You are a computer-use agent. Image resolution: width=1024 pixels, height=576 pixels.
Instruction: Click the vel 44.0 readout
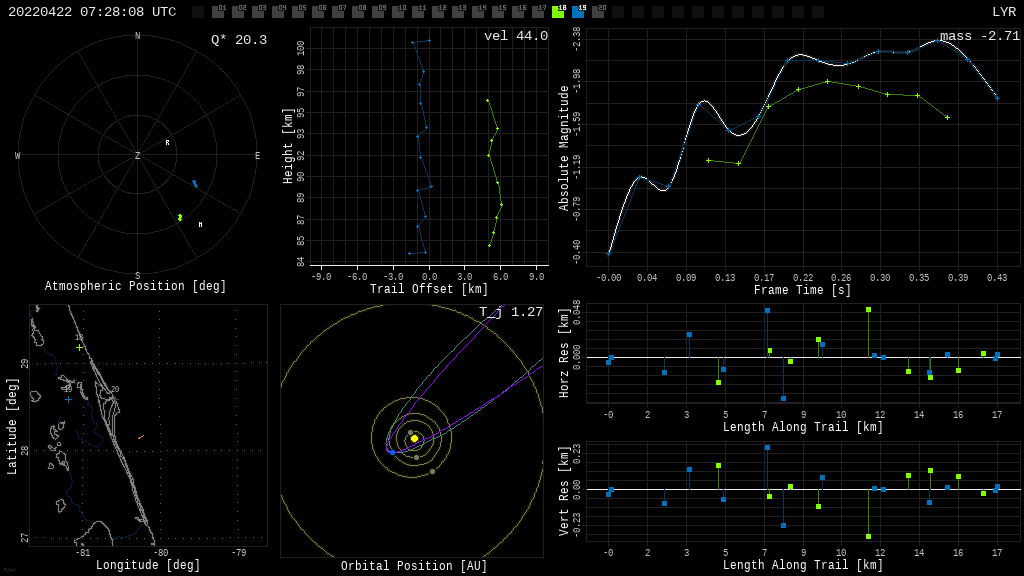coord(515,36)
